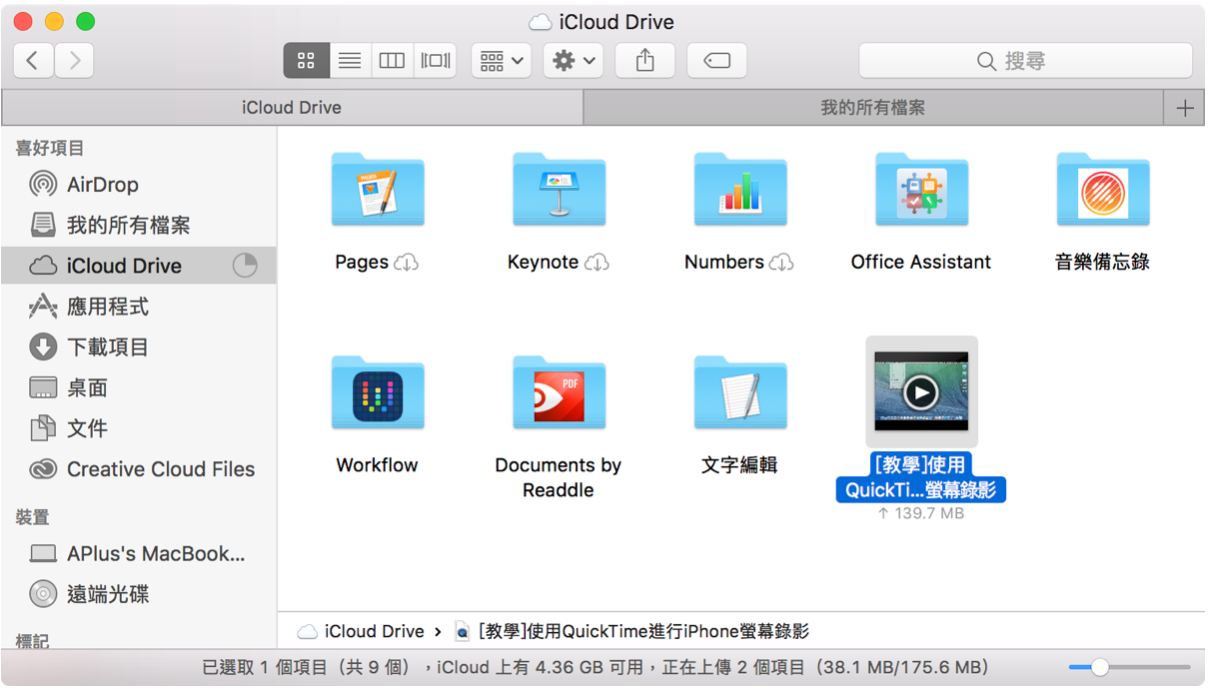Switch to column view
This screenshot has width=1208, height=690.
392,61
